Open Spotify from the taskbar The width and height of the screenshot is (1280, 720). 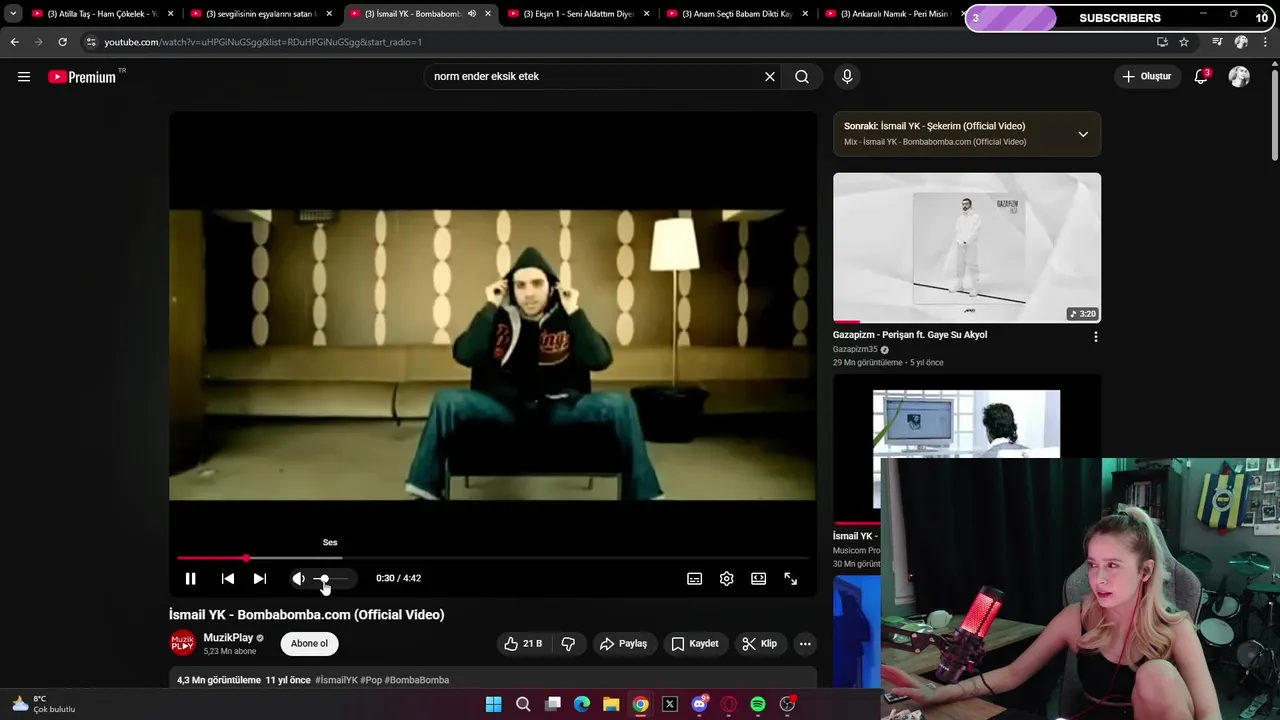pyautogui.click(x=758, y=705)
